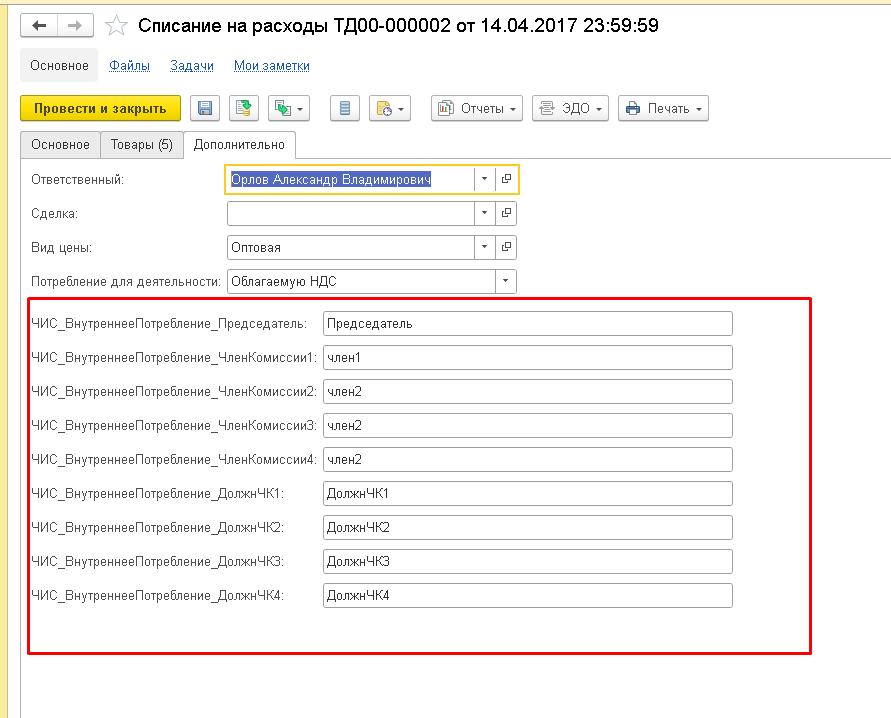Click the ЧленКомиссии2 input field
This screenshot has width=891, height=718.
(528, 391)
